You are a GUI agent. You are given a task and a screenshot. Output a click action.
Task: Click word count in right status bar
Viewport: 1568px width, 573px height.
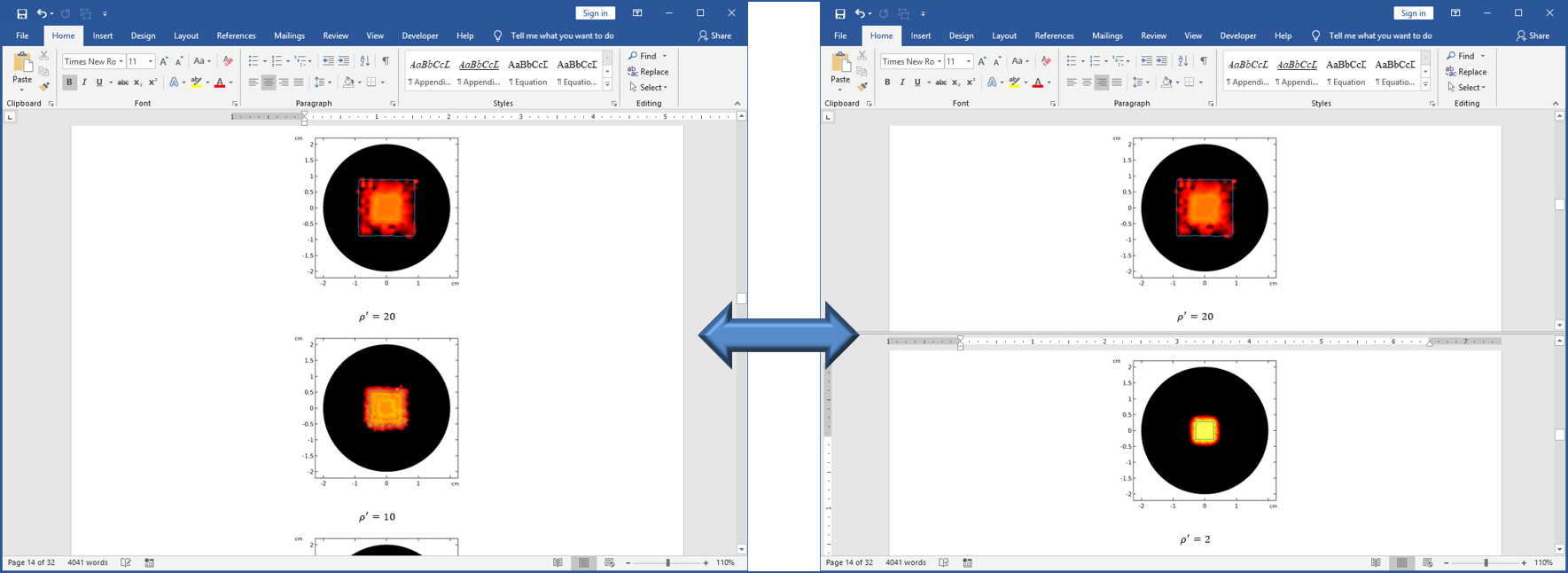point(906,562)
